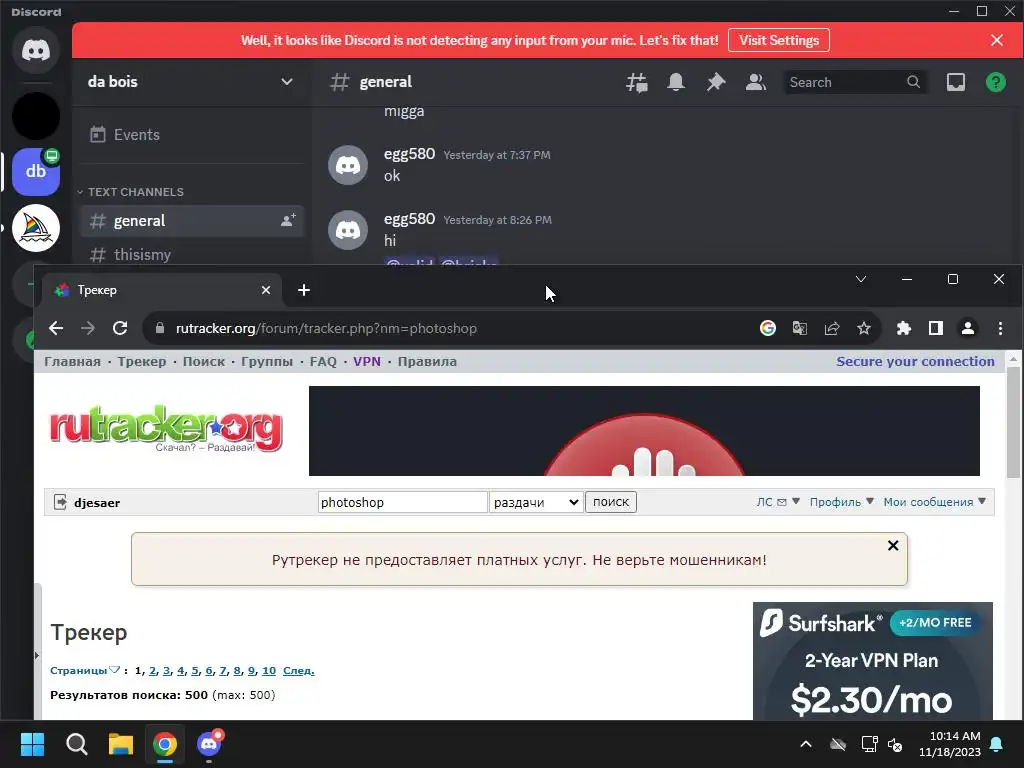Expand Страницы page selector
This screenshot has width=1024, height=768.
coord(85,671)
